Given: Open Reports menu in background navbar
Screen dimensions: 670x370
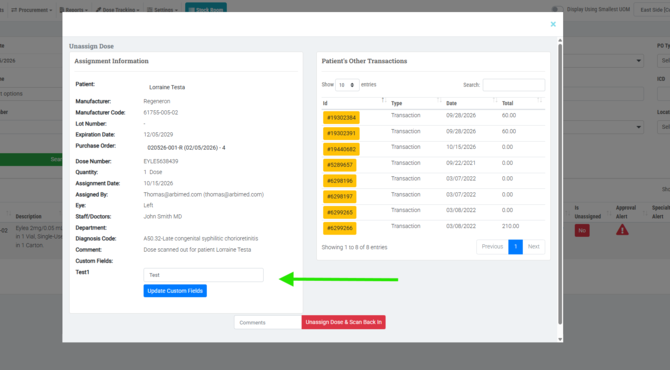Looking at the screenshot, I should pyautogui.click(x=74, y=9).
